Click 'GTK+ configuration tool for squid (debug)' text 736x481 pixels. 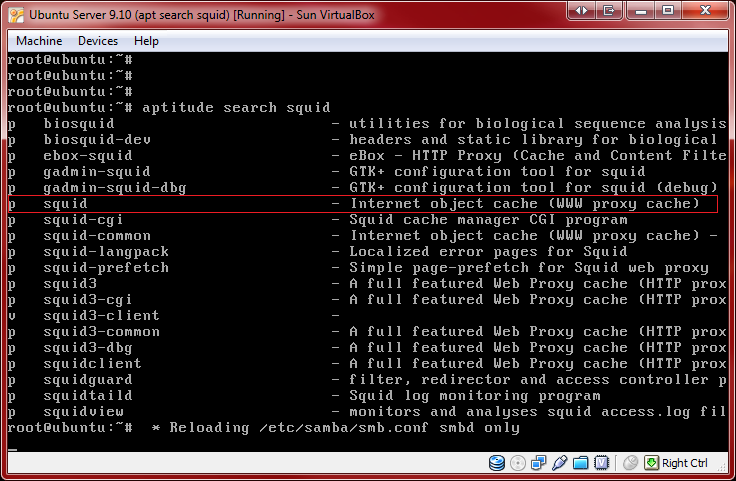[533, 188]
